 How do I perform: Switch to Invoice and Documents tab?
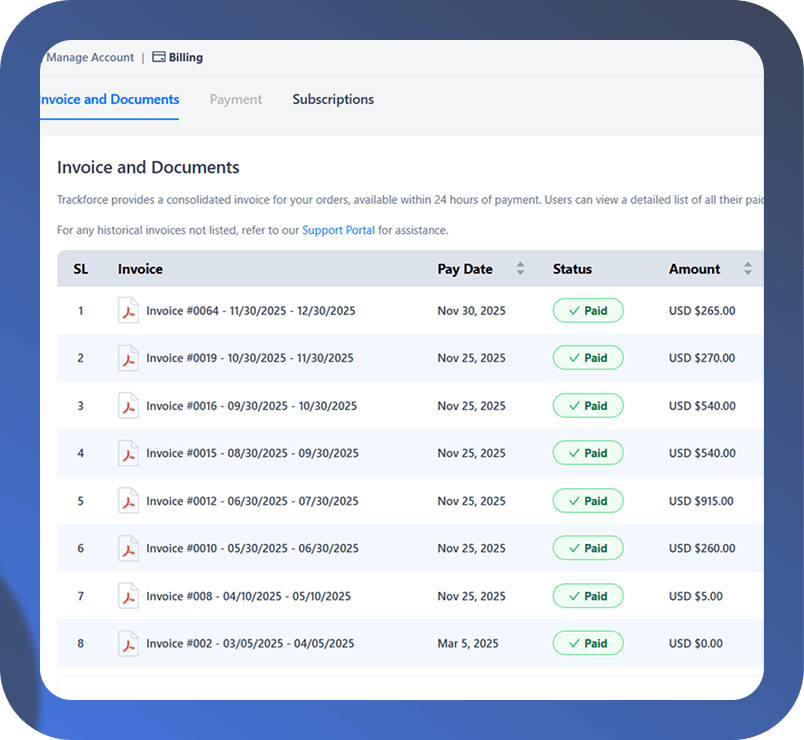110,99
